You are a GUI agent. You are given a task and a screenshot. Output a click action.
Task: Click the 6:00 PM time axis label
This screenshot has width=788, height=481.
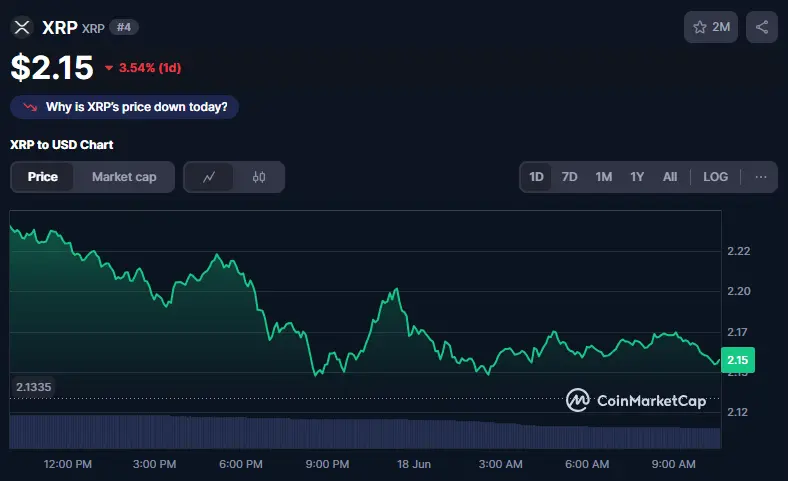[241, 464]
